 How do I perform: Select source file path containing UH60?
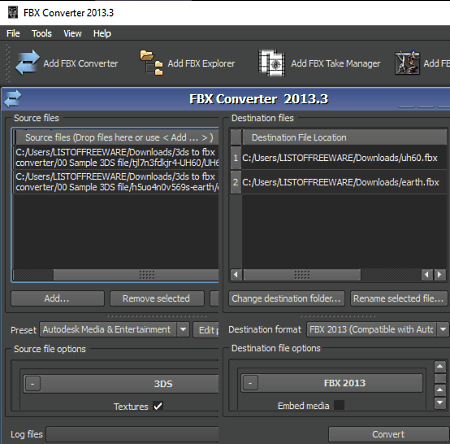[117, 158]
